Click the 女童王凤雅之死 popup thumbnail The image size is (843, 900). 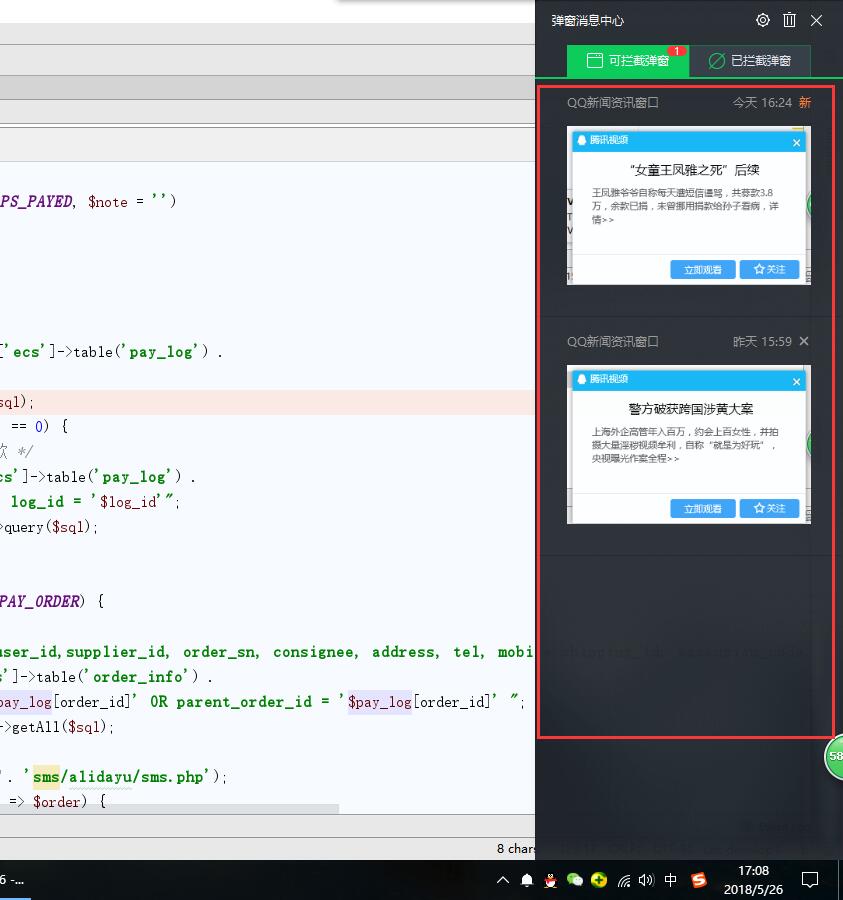pyautogui.click(x=688, y=205)
